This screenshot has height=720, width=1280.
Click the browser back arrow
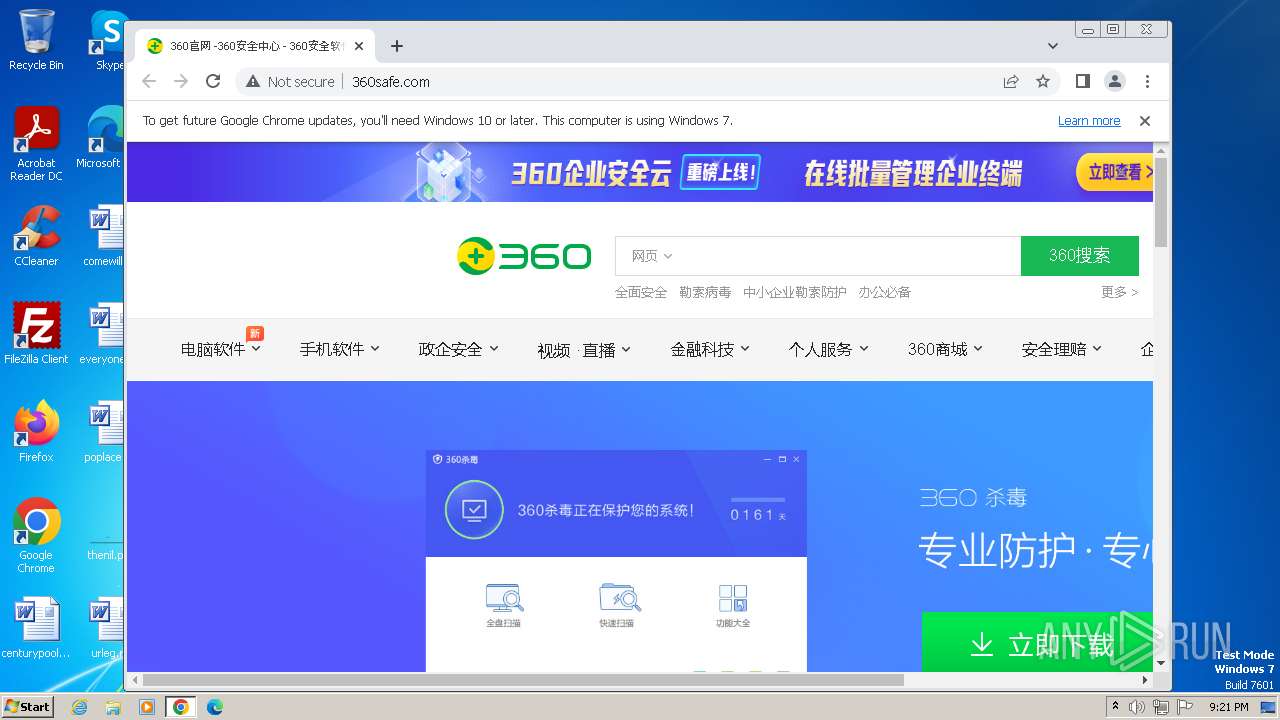[x=149, y=81]
